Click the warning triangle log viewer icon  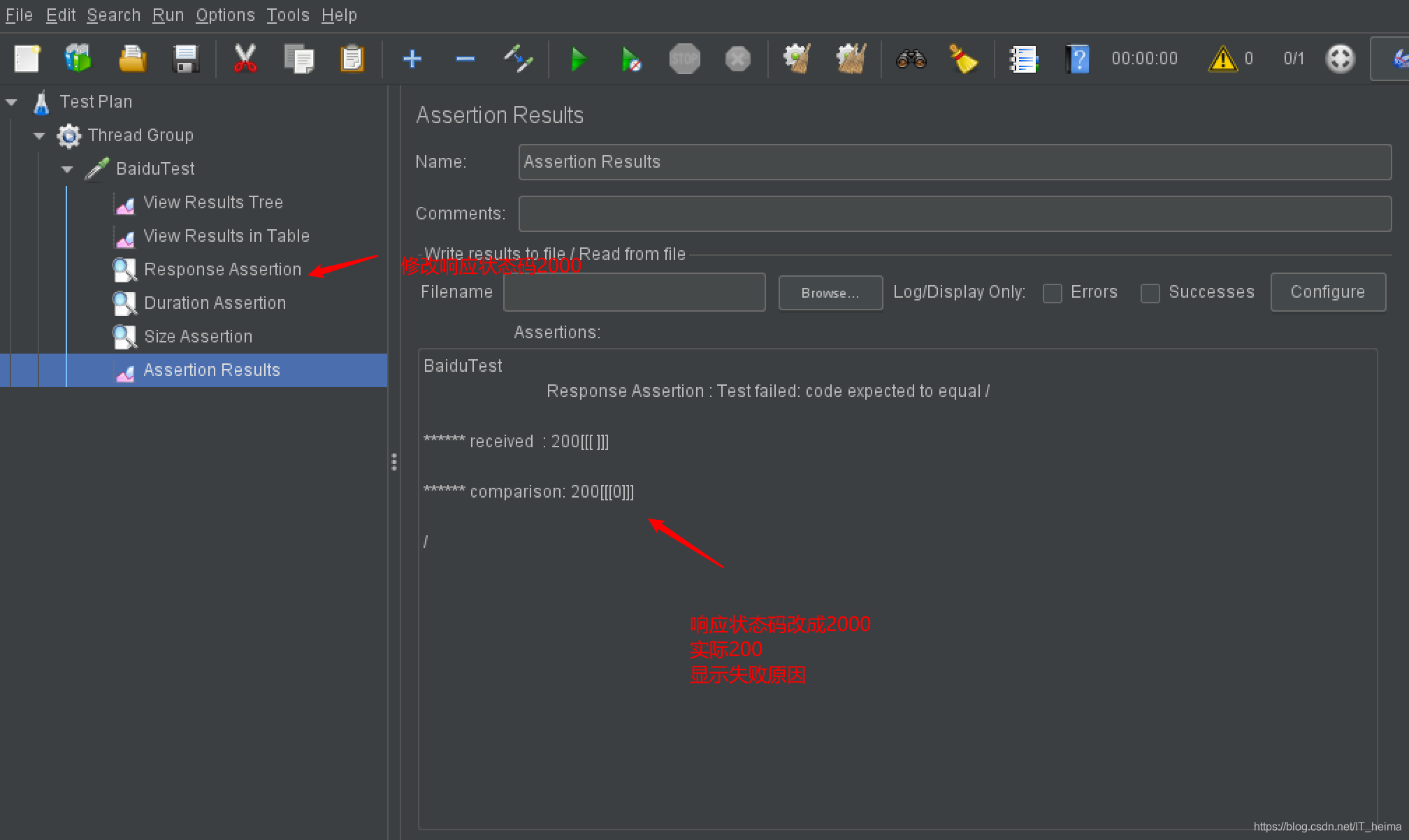[1222, 59]
